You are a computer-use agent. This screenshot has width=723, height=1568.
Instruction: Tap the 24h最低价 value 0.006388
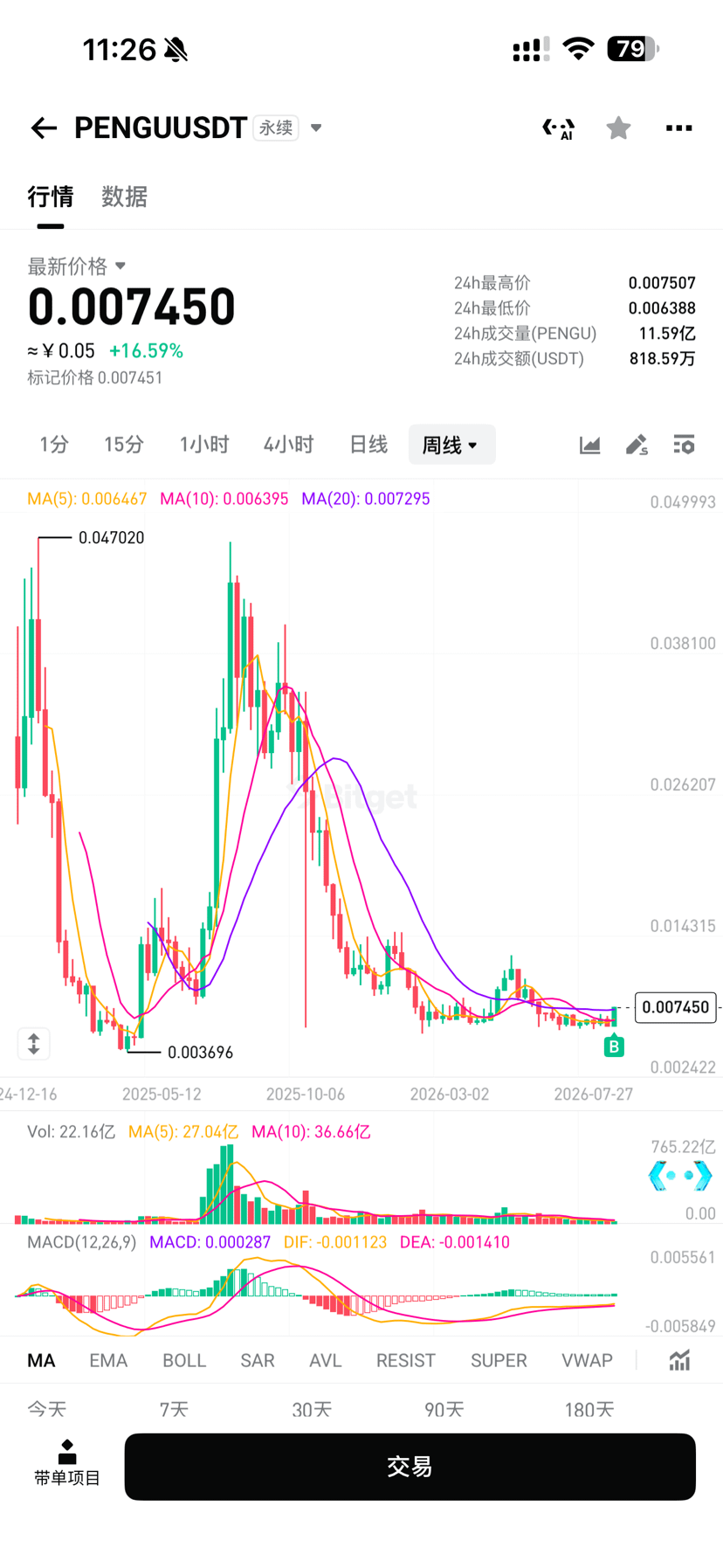662,308
